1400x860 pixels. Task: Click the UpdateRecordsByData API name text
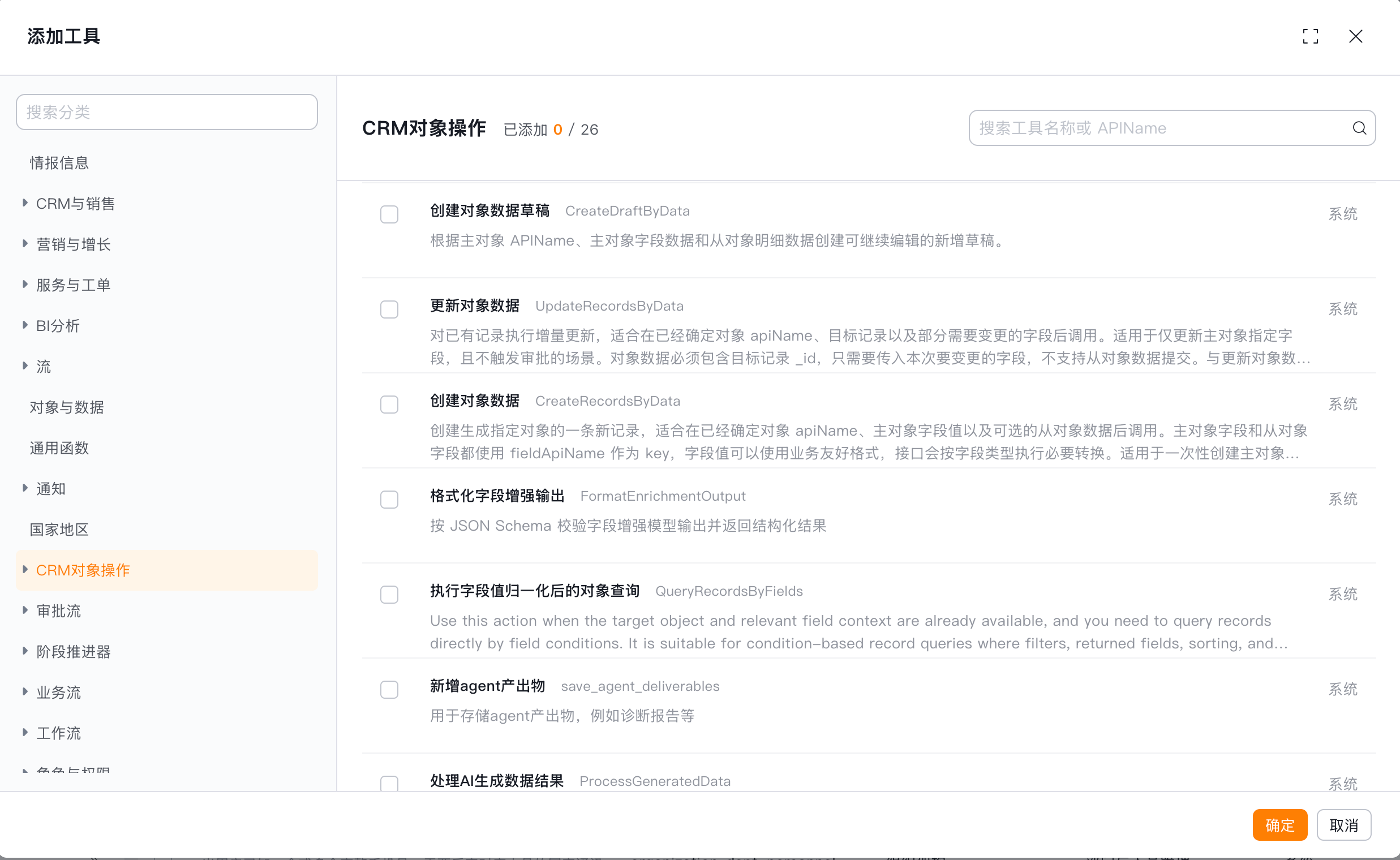coord(609,306)
